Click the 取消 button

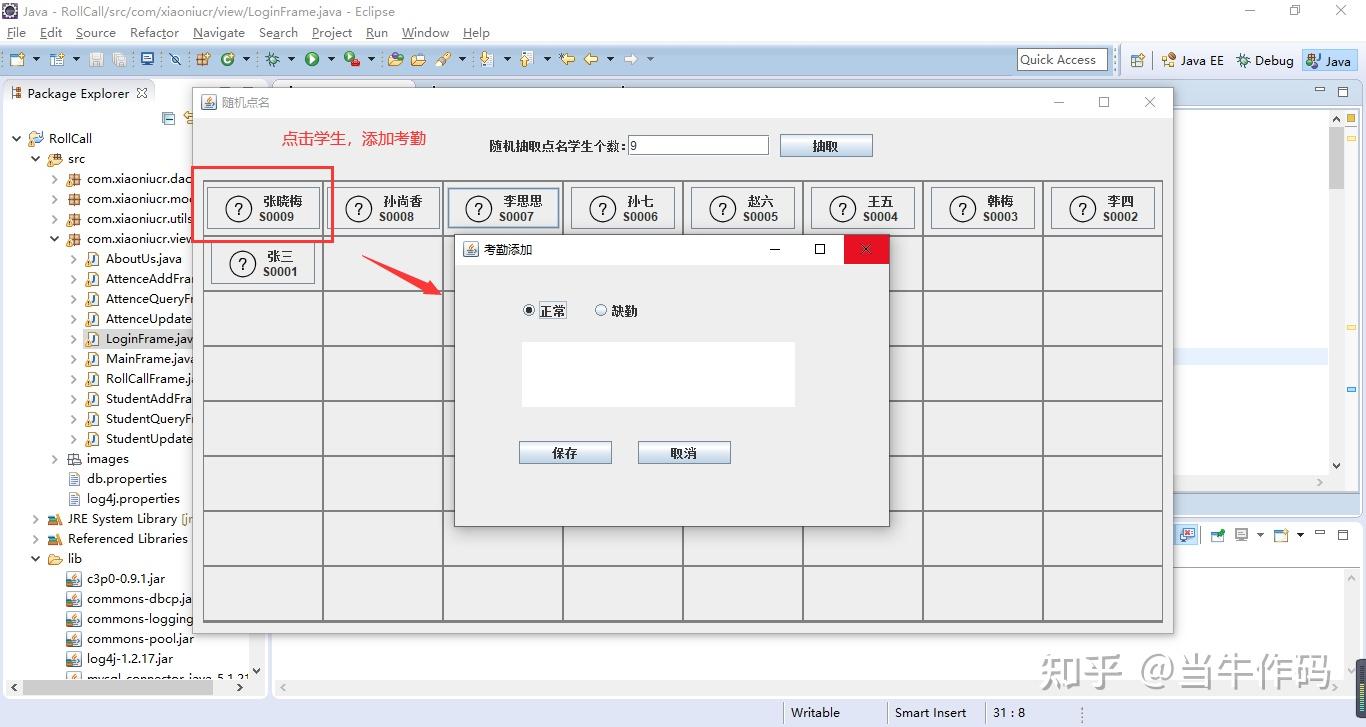pyautogui.click(x=684, y=453)
